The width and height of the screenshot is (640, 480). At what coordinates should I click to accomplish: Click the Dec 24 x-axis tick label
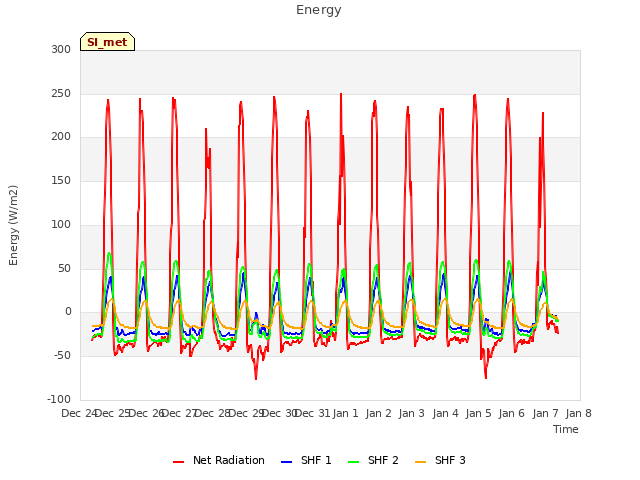tap(79, 413)
